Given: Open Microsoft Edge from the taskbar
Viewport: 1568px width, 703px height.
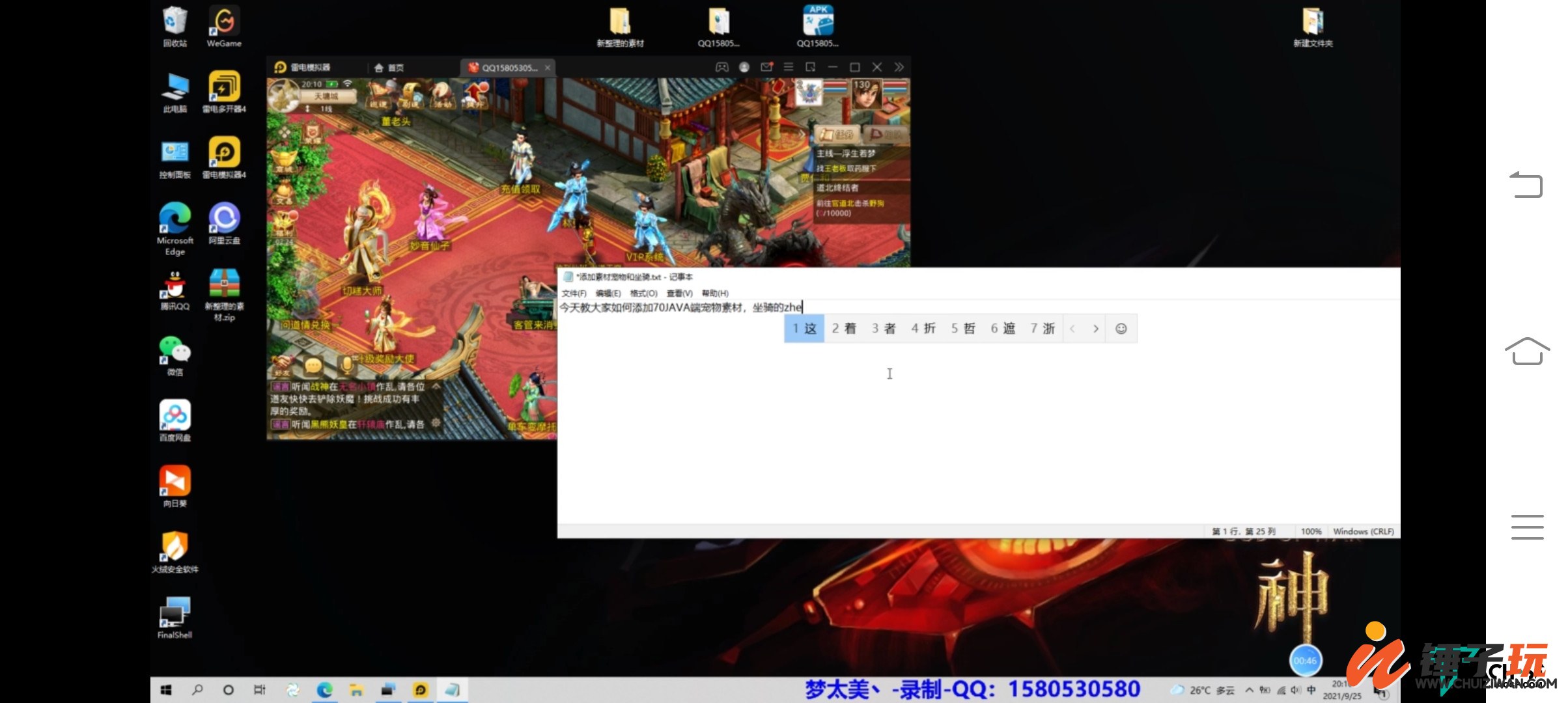Looking at the screenshot, I should [324, 690].
